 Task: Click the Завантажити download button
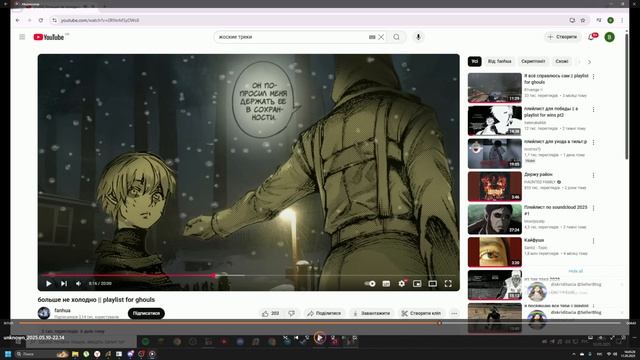click(371, 313)
